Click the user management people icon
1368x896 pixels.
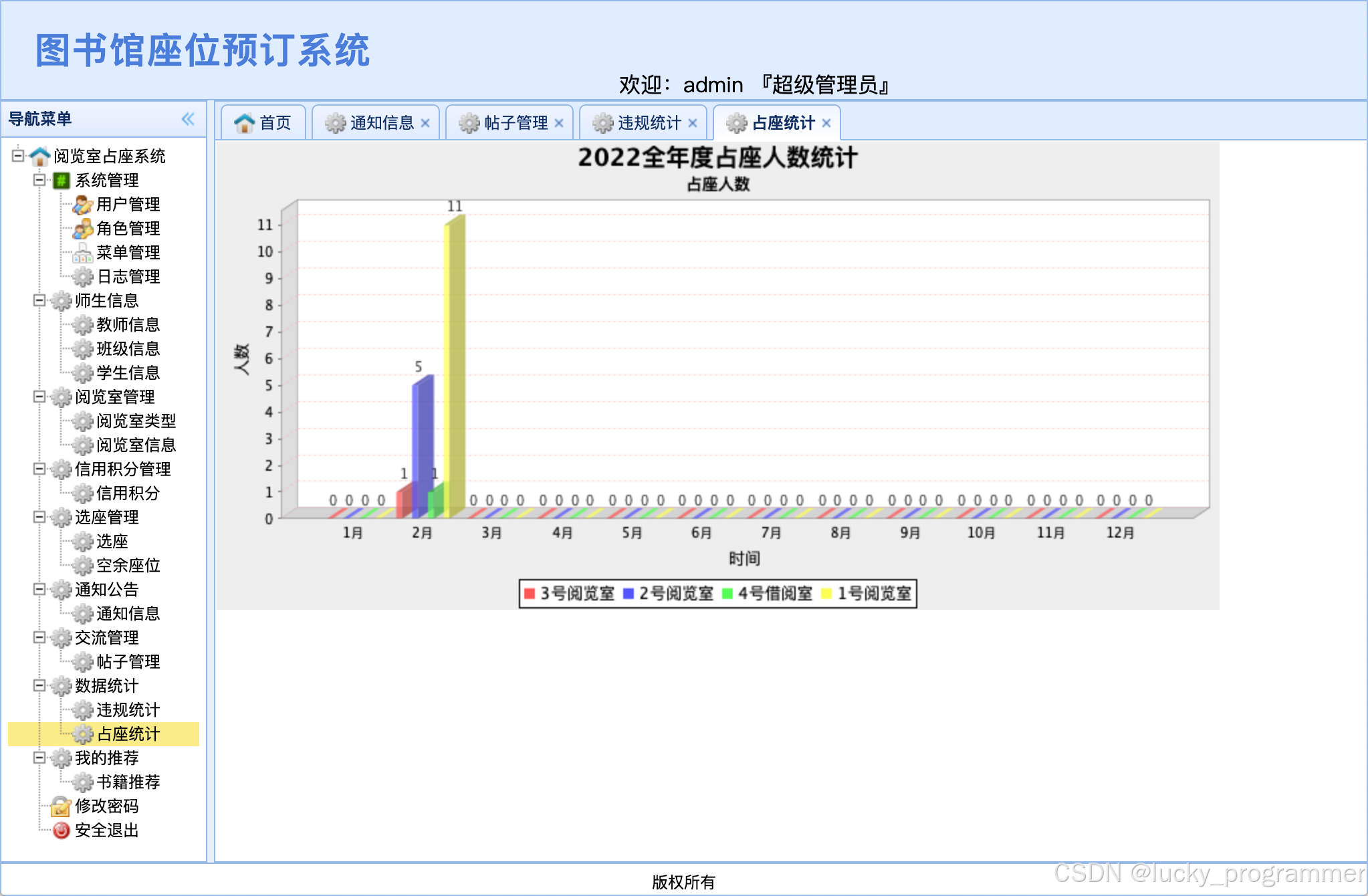pos(82,205)
